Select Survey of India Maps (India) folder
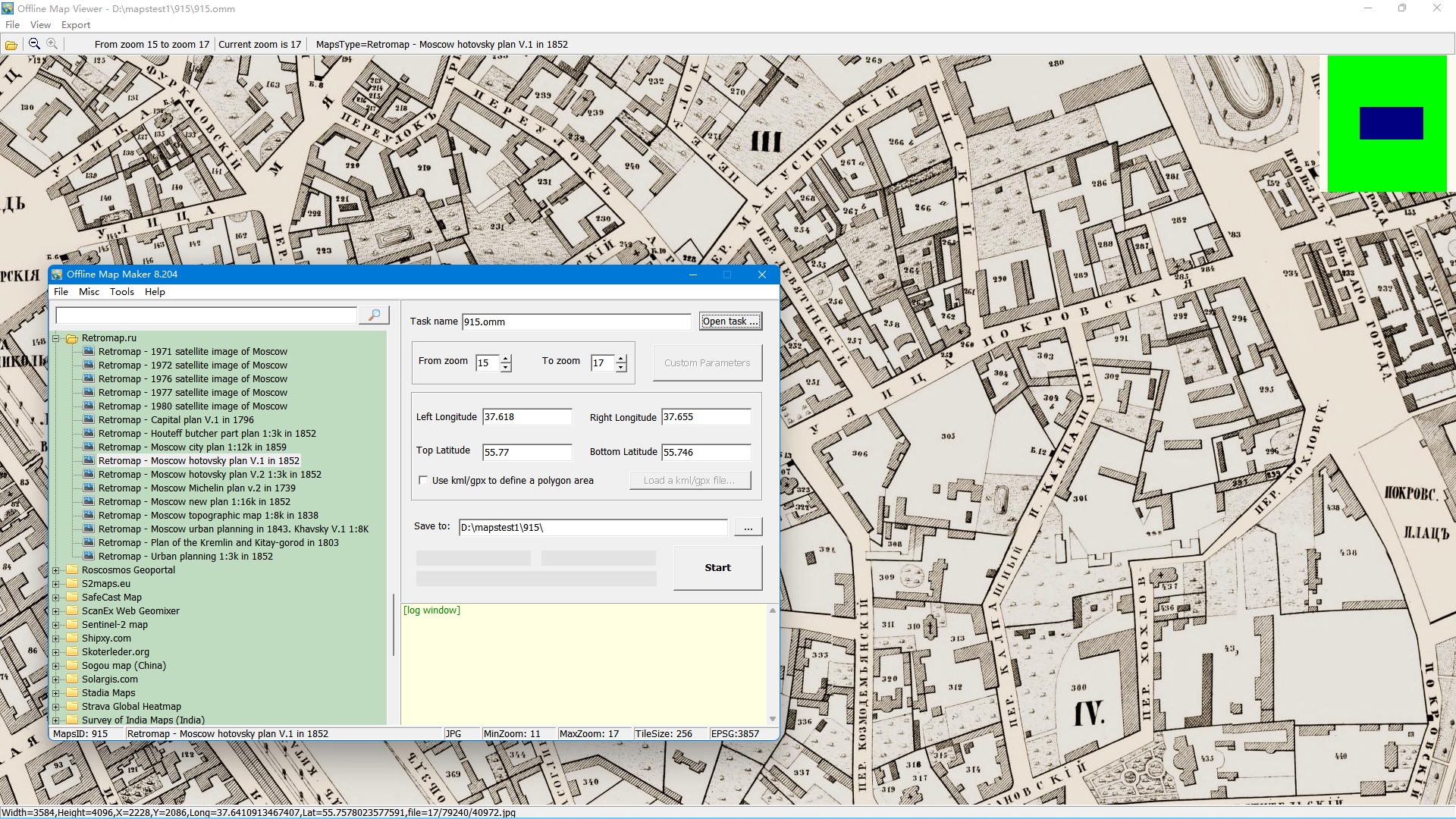The height and width of the screenshot is (819, 1456). 143,720
